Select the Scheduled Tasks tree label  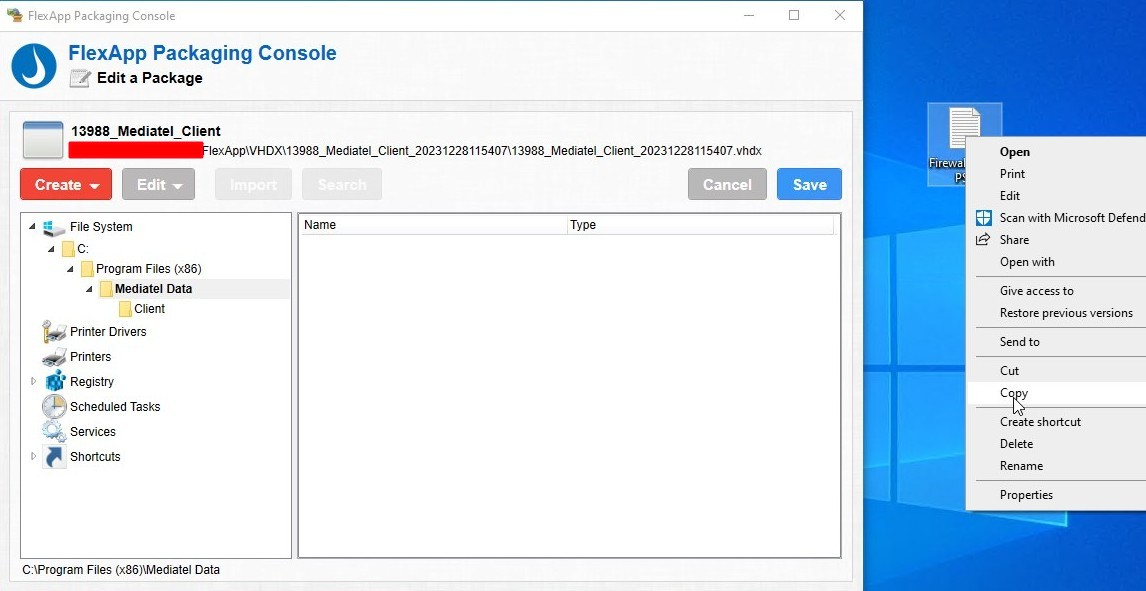pos(115,406)
